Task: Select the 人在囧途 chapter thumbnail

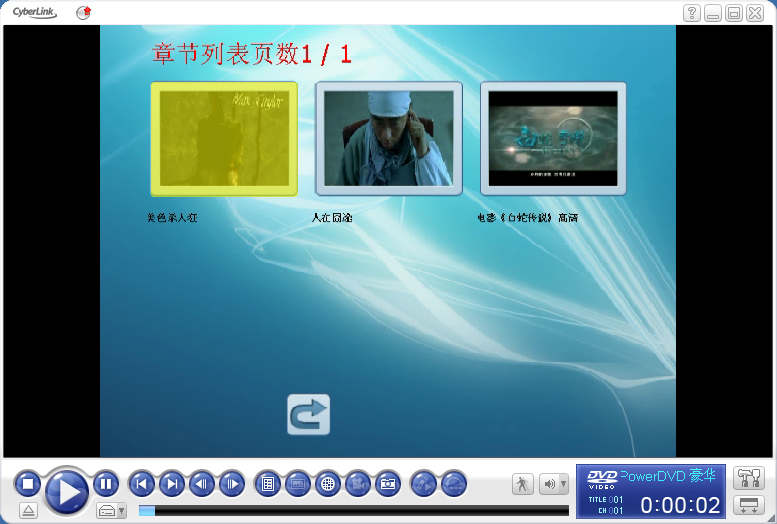Action: click(389, 139)
